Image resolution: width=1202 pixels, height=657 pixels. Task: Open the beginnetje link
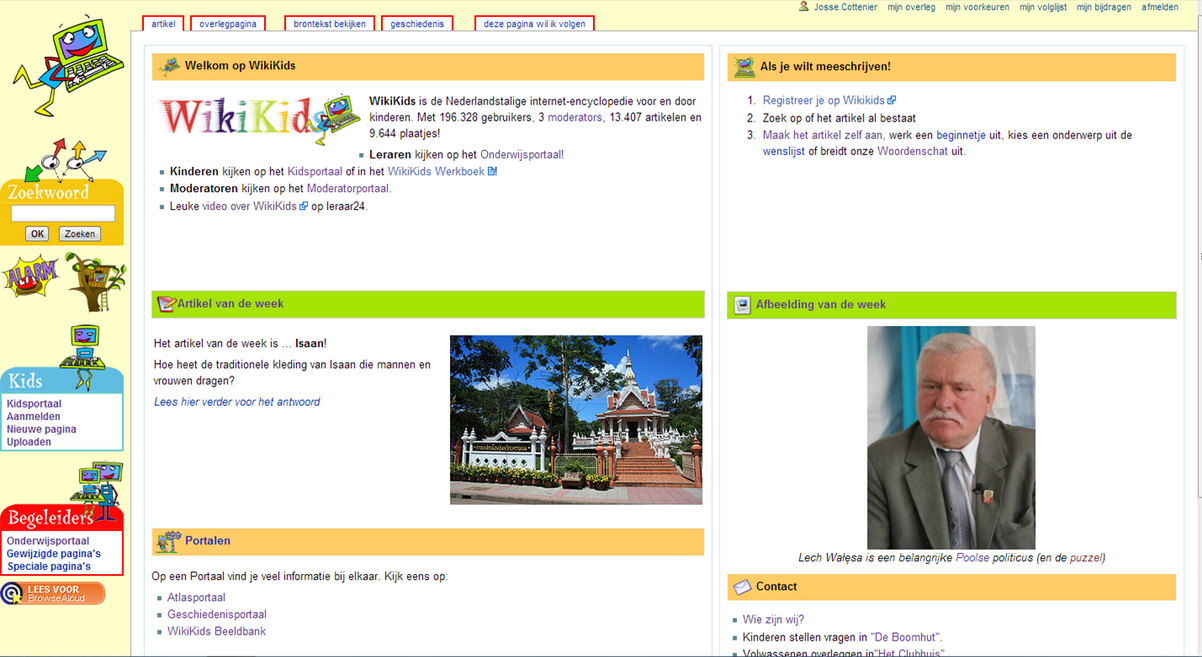coord(961,135)
